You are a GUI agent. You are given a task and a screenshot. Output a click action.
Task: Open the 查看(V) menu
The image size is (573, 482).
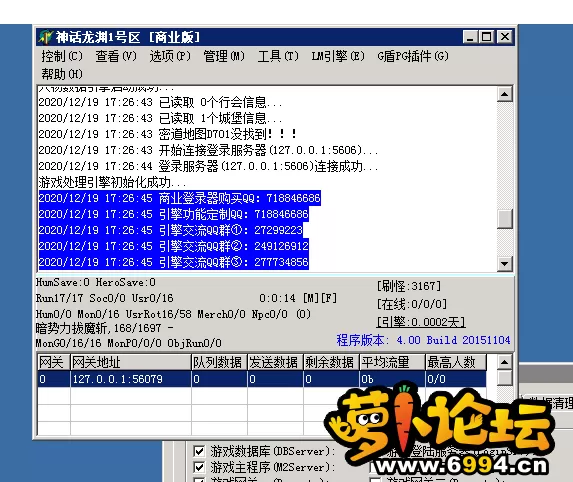pyautogui.click(x=116, y=56)
